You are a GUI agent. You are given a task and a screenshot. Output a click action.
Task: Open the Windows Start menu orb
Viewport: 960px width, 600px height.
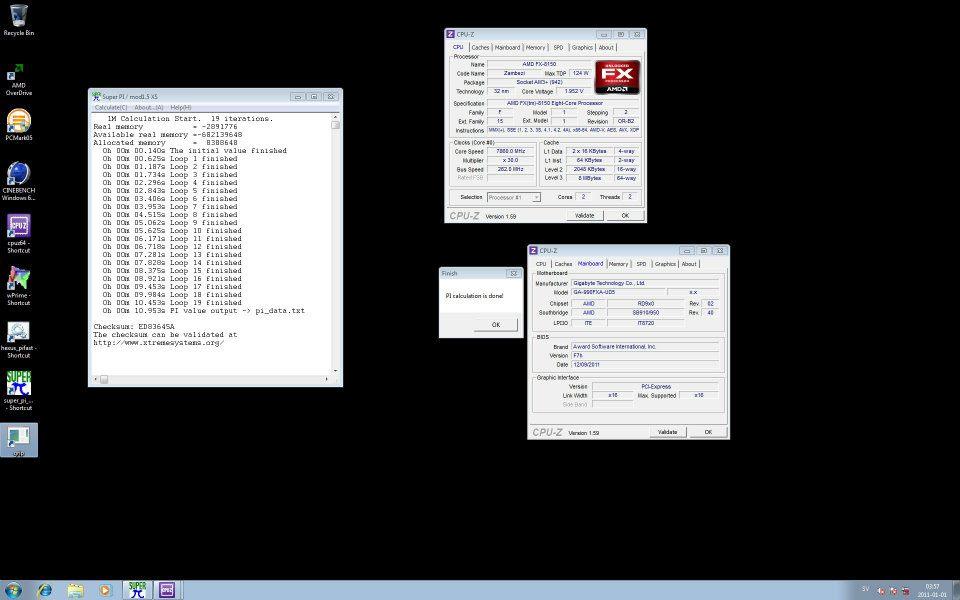click(x=13, y=590)
